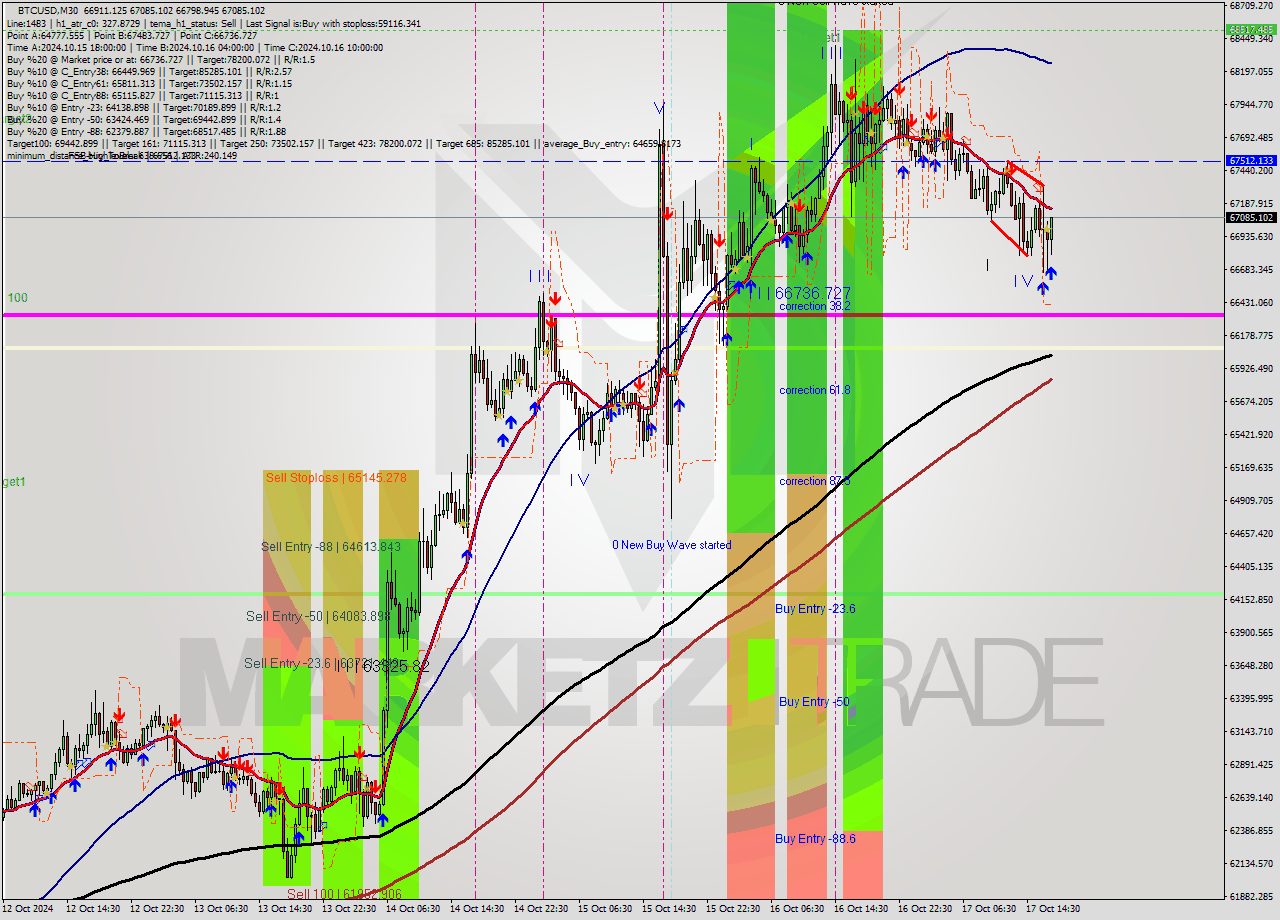Select the '17 Oct 14:30' time label

[x=1052, y=909]
